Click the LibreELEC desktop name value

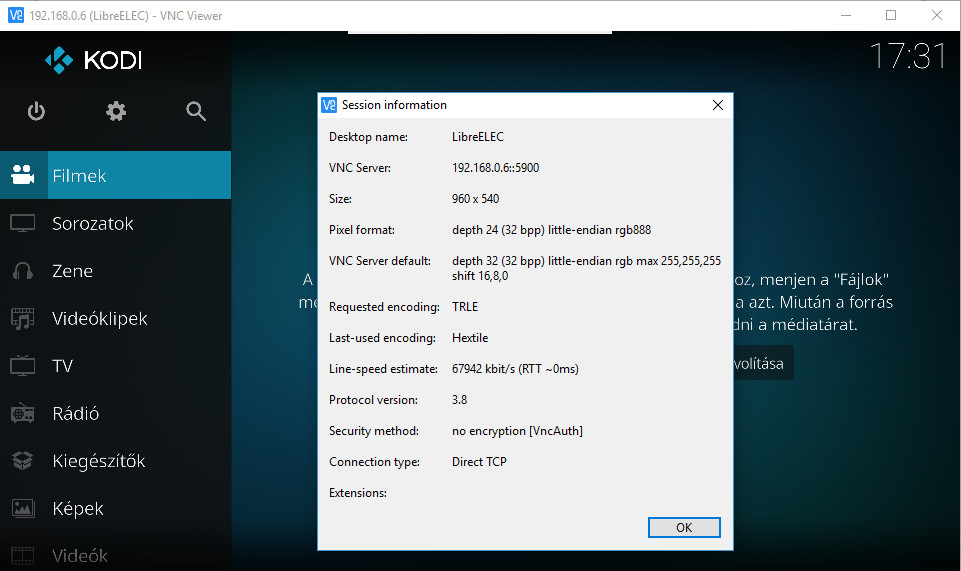tap(477, 137)
